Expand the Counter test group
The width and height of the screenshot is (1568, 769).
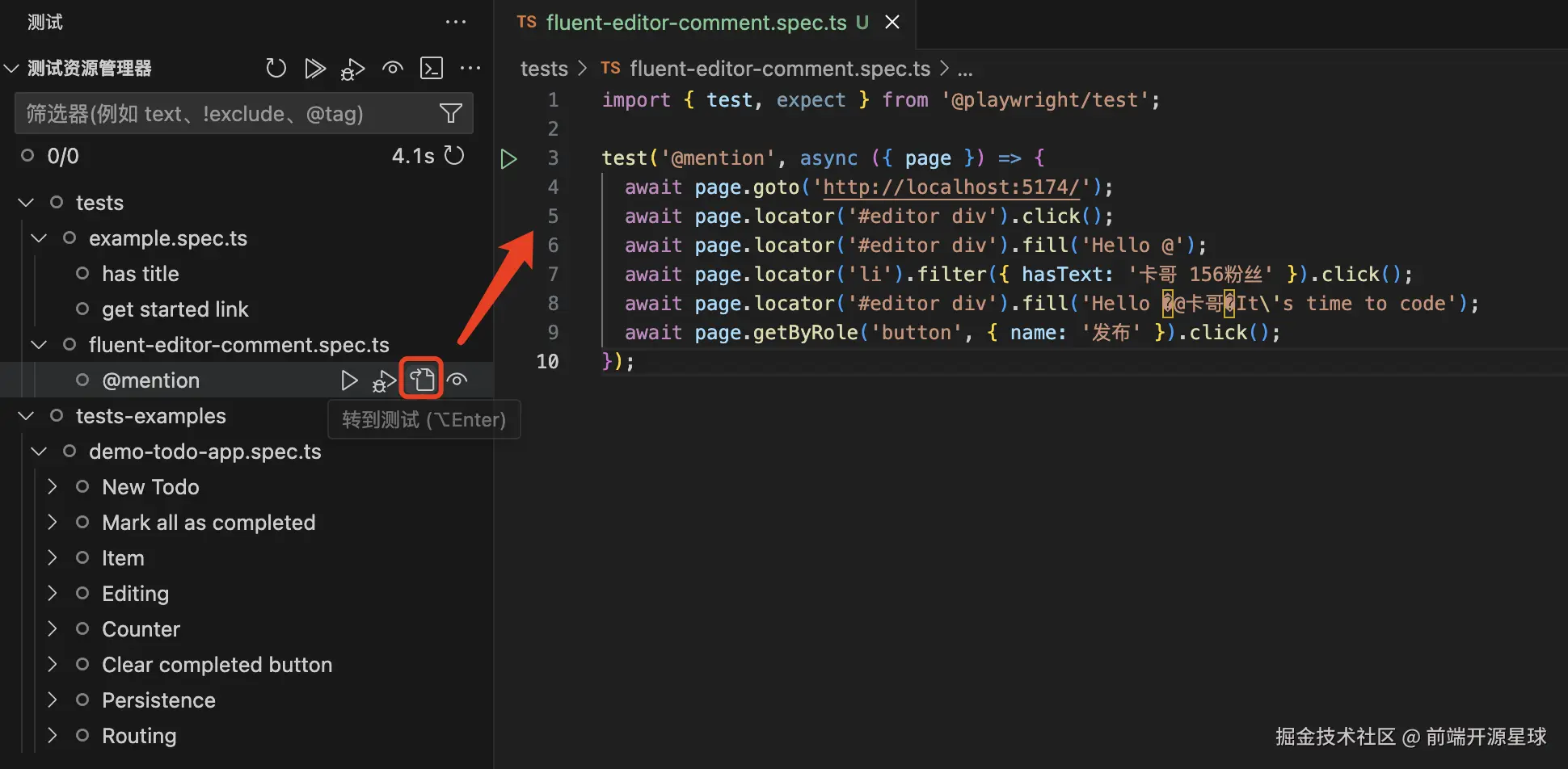(x=52, y=629)
